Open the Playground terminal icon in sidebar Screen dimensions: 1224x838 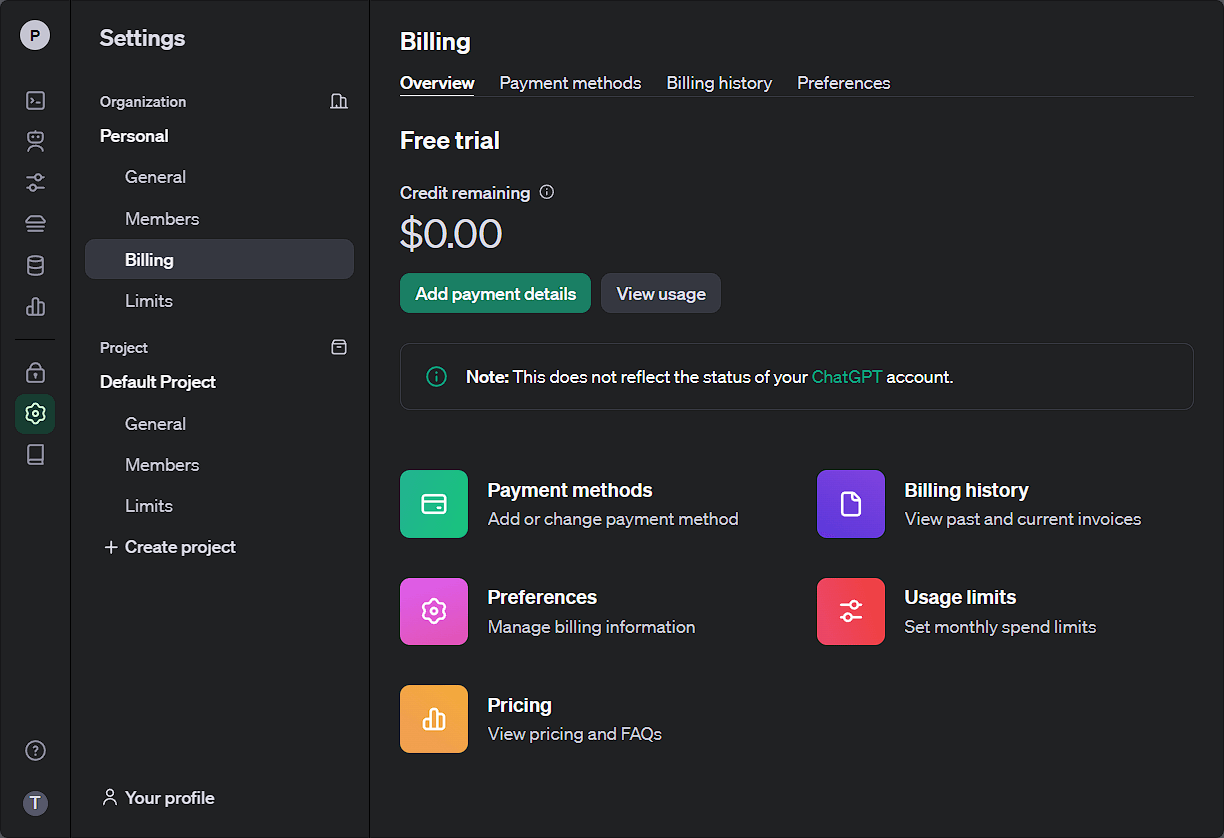point(35,100)
